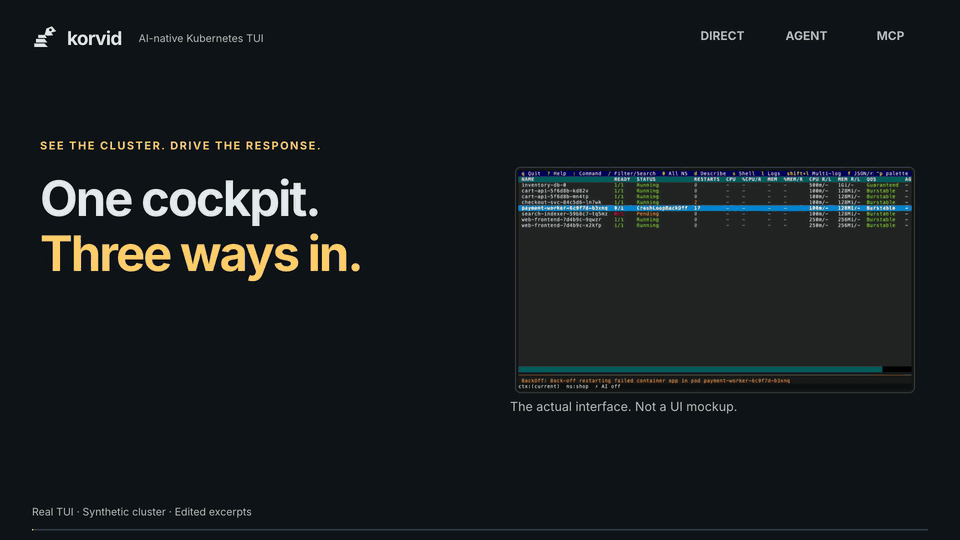Click the teal horizontal scrollbar in terminal
This screenshot has width=960, height=540.
[700, 369]
